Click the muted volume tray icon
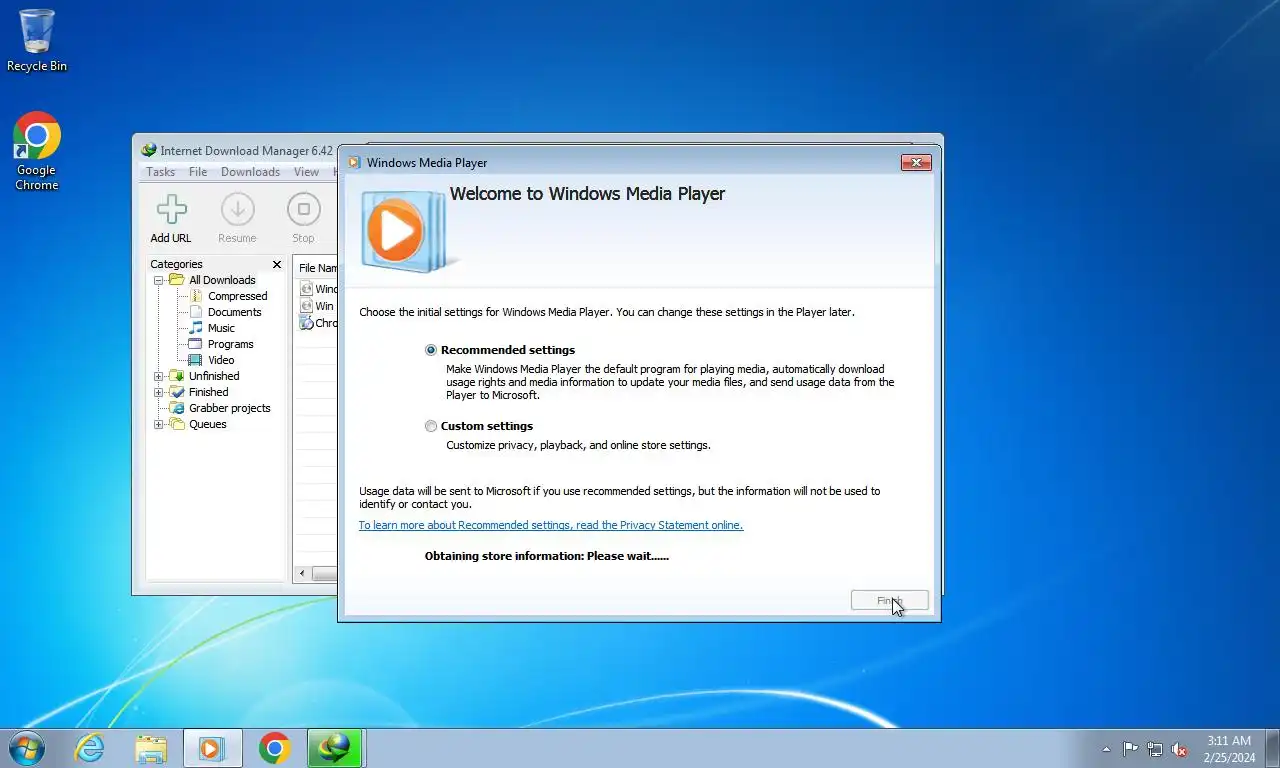Screen dimensions: 1280x768 point(1180,749)
